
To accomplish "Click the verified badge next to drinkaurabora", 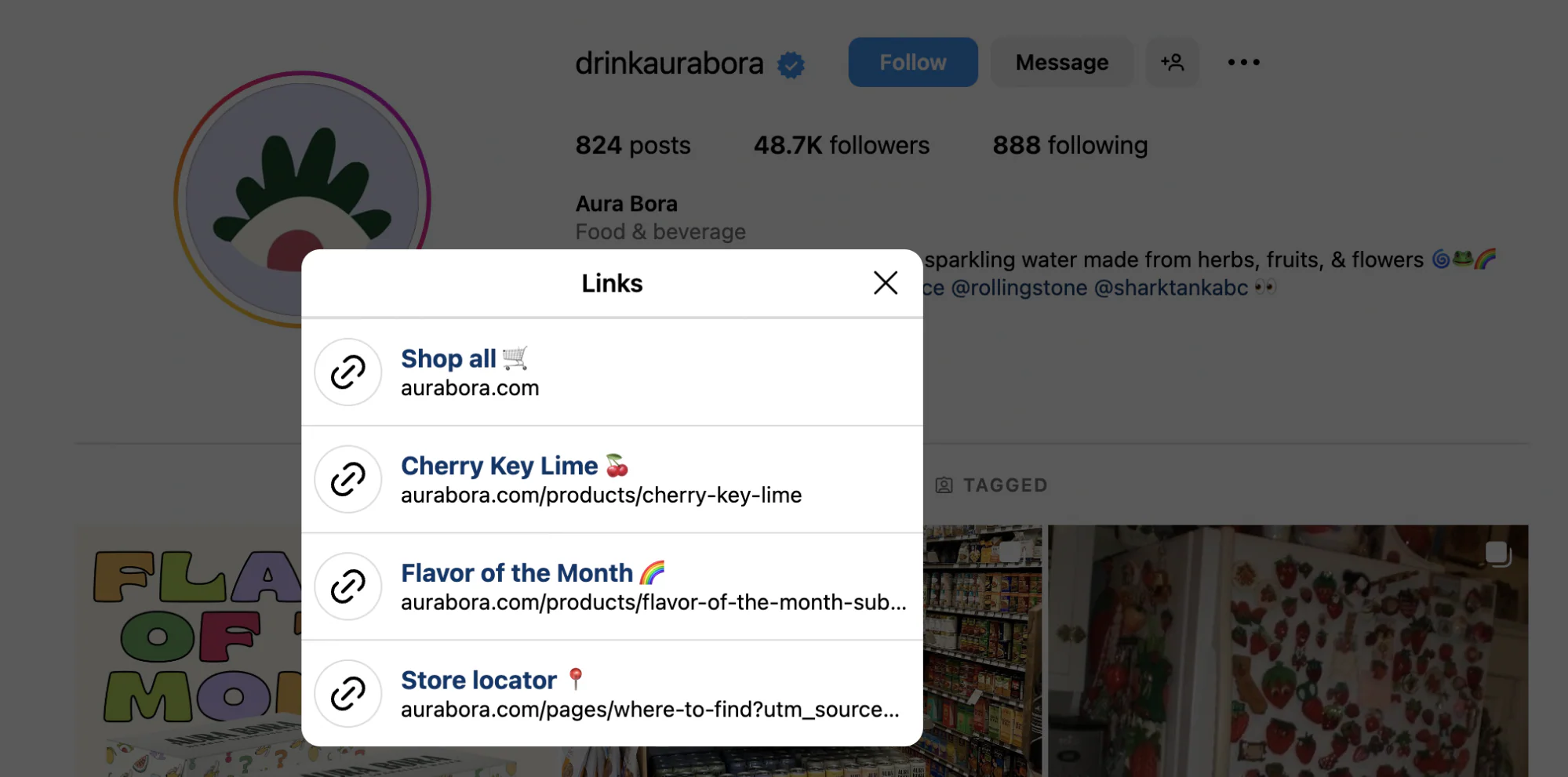I will tap(791, 64).
